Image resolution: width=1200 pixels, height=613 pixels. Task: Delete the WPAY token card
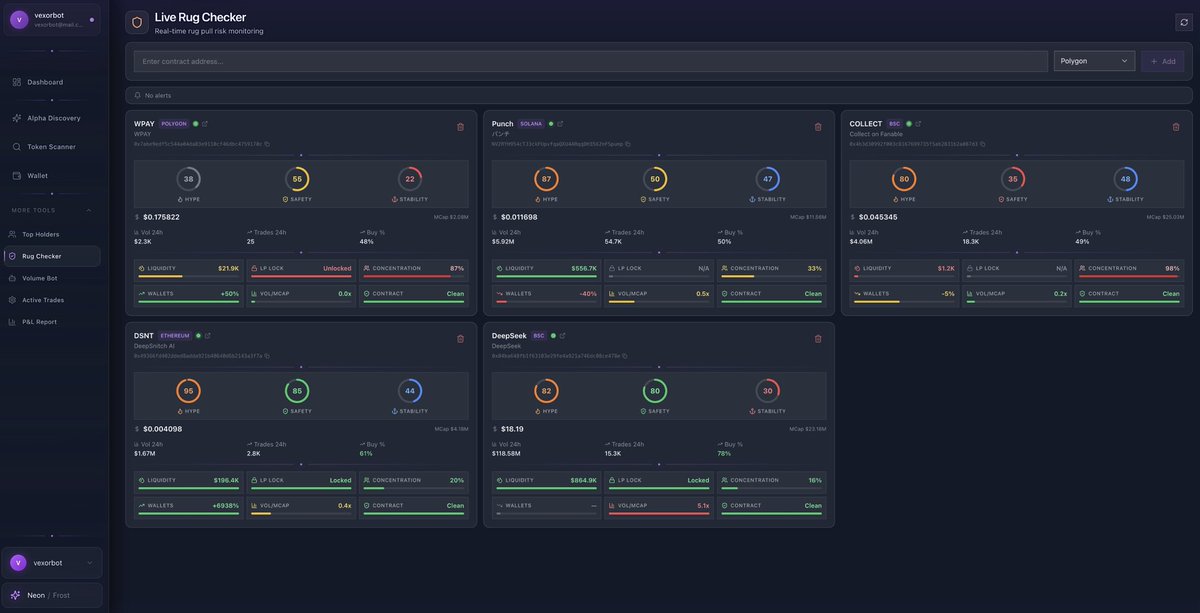pos(460,127)
